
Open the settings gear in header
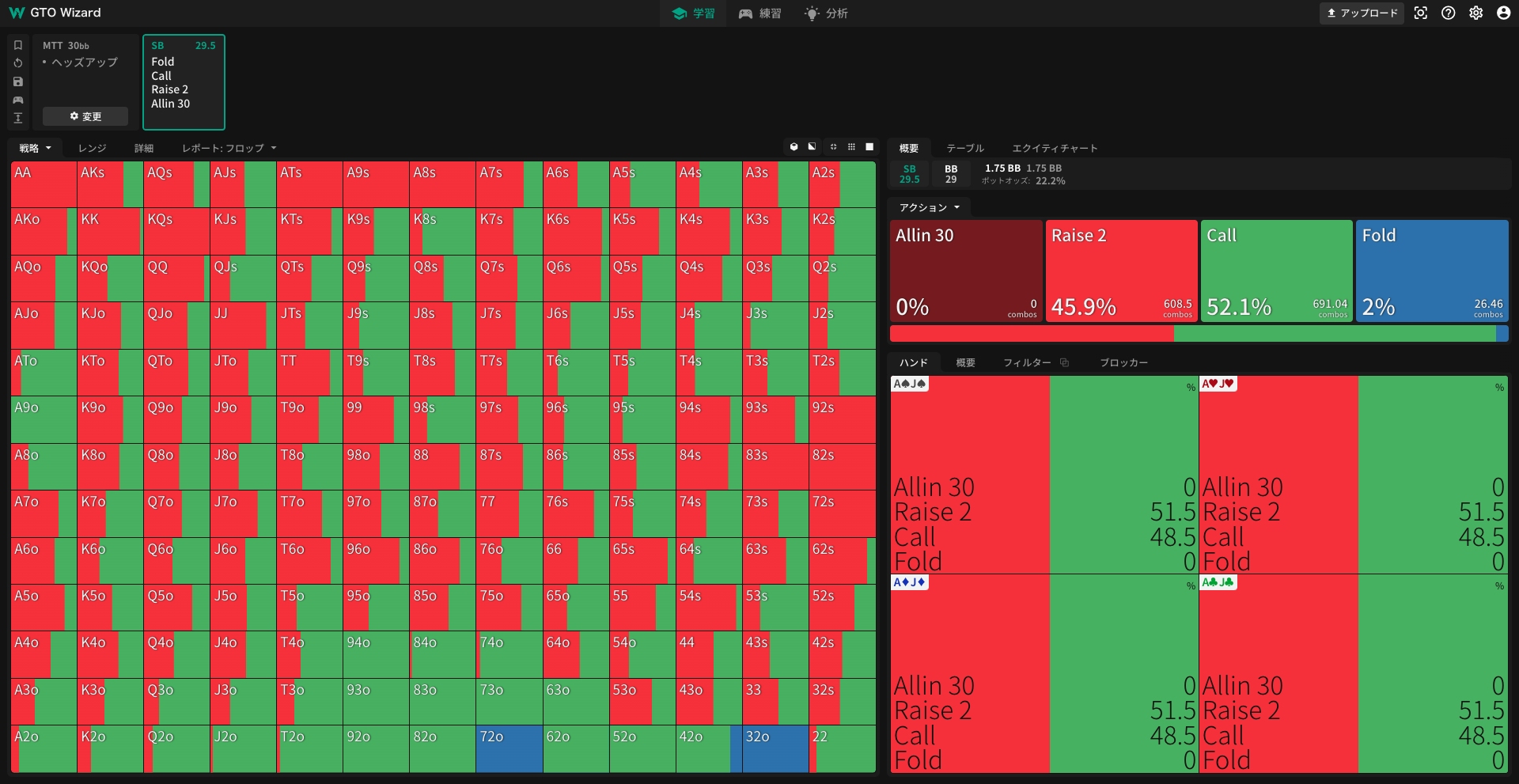point(1476,13)
